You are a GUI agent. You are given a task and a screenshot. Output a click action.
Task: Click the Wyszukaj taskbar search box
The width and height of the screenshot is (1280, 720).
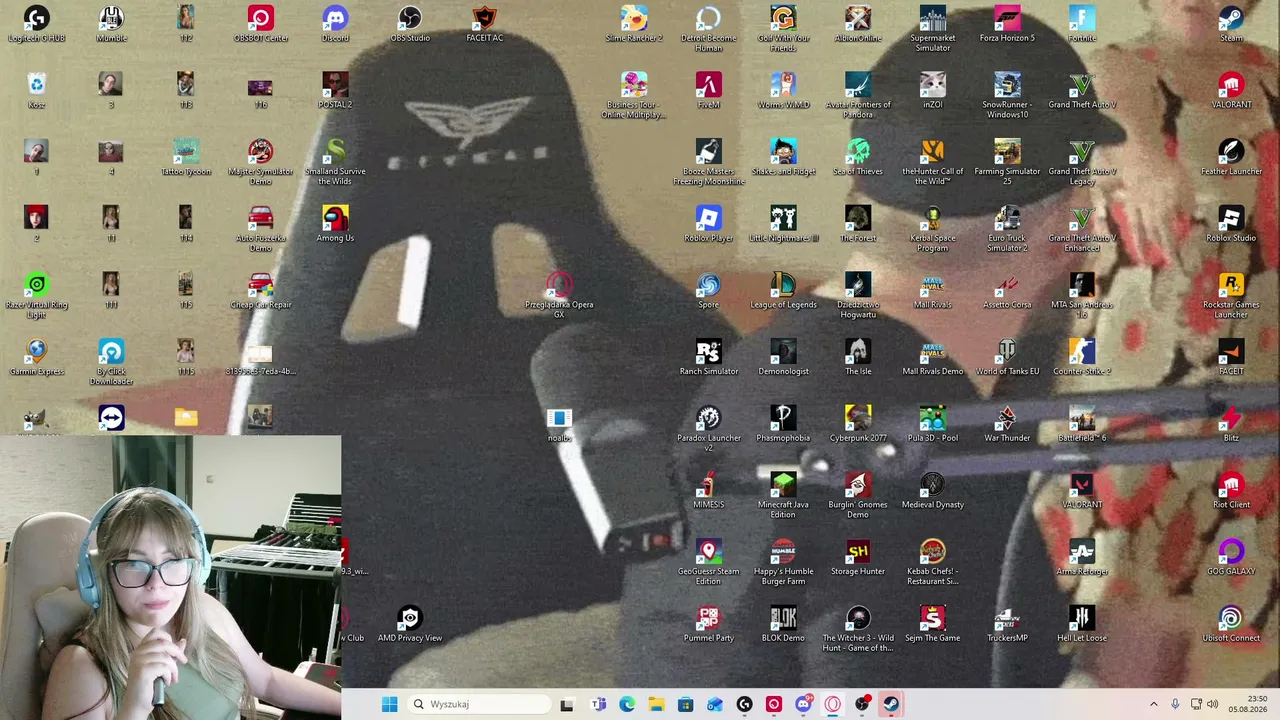pos(479,704)
